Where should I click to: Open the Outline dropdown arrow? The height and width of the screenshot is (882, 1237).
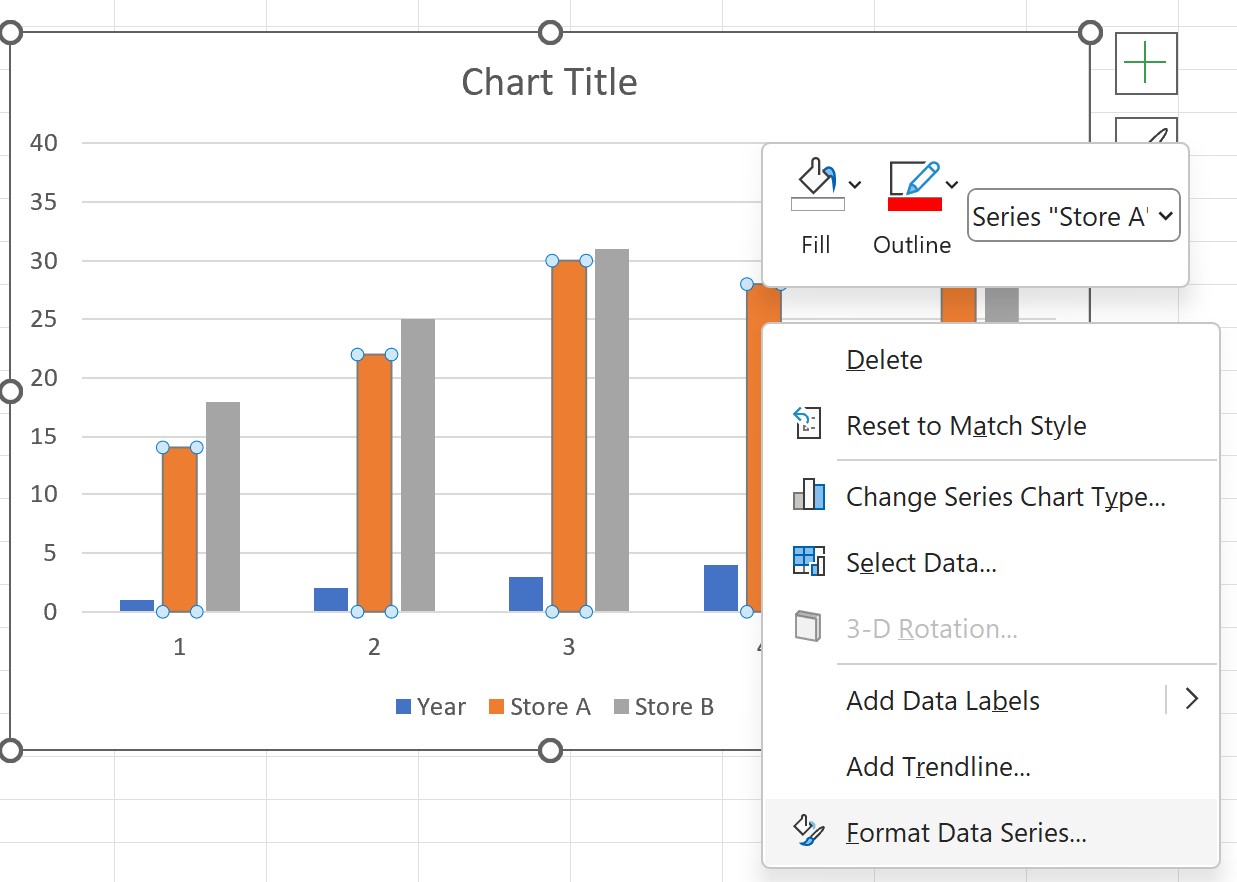point(950,184)
